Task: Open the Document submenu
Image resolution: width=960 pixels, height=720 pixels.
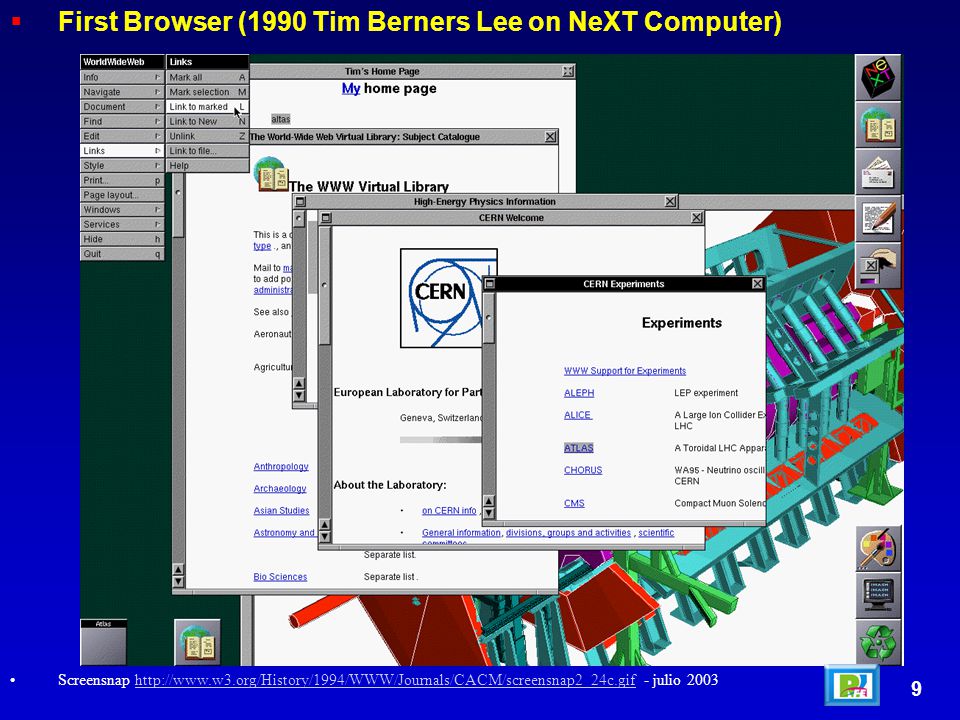Action: click(x=122, y=107)
